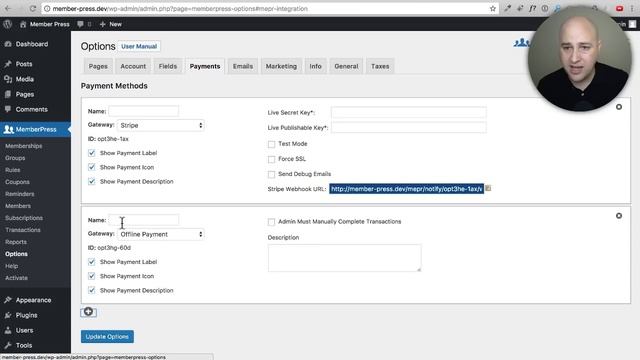Viewport: 640px width, 360px height.
Task: Click the New content plus
Action: [x=102, y=24]
